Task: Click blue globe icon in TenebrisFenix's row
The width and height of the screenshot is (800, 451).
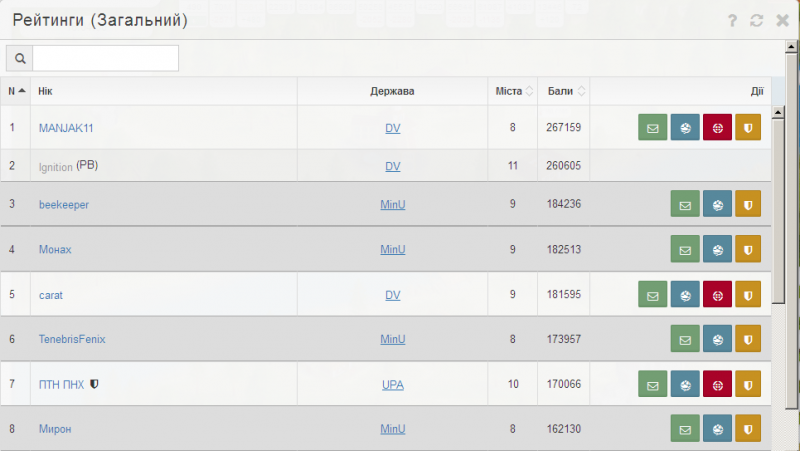Action: tap(717, 340)
